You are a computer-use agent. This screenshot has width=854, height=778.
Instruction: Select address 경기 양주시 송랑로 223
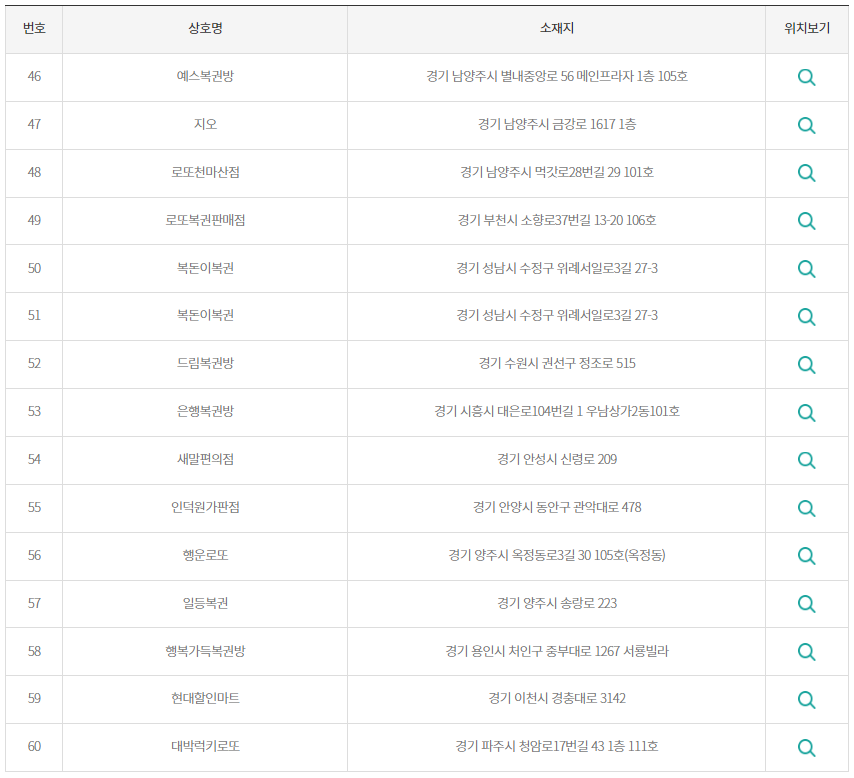[x=557, y=603]
